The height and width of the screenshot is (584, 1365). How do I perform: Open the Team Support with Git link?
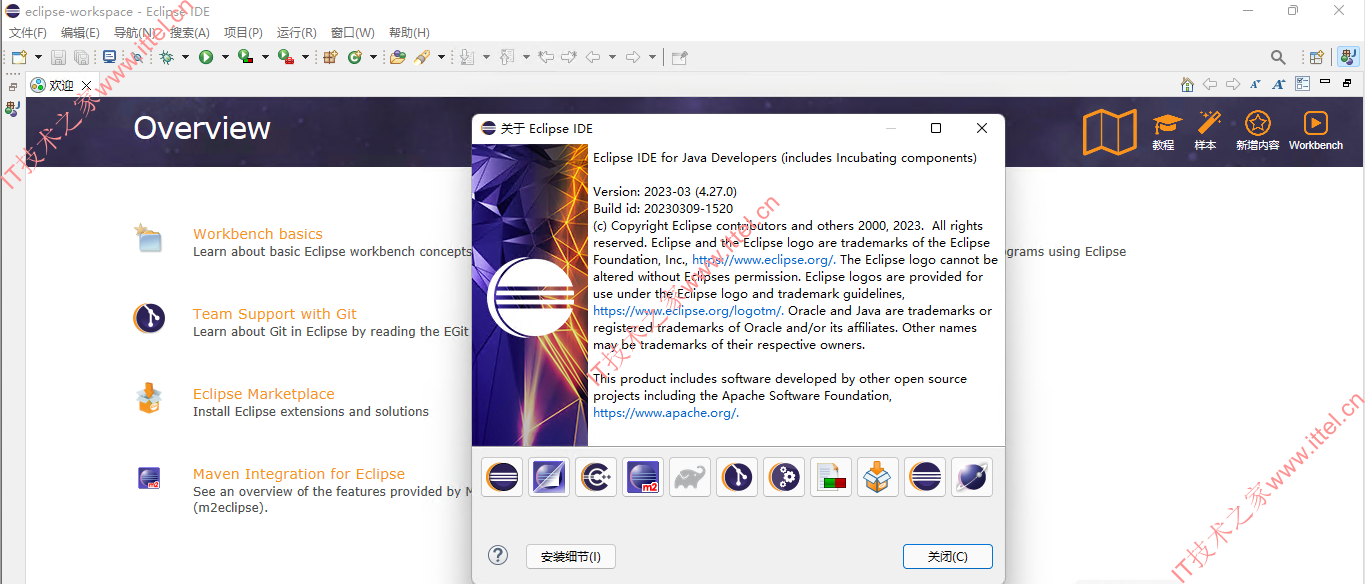click(275, 314)
